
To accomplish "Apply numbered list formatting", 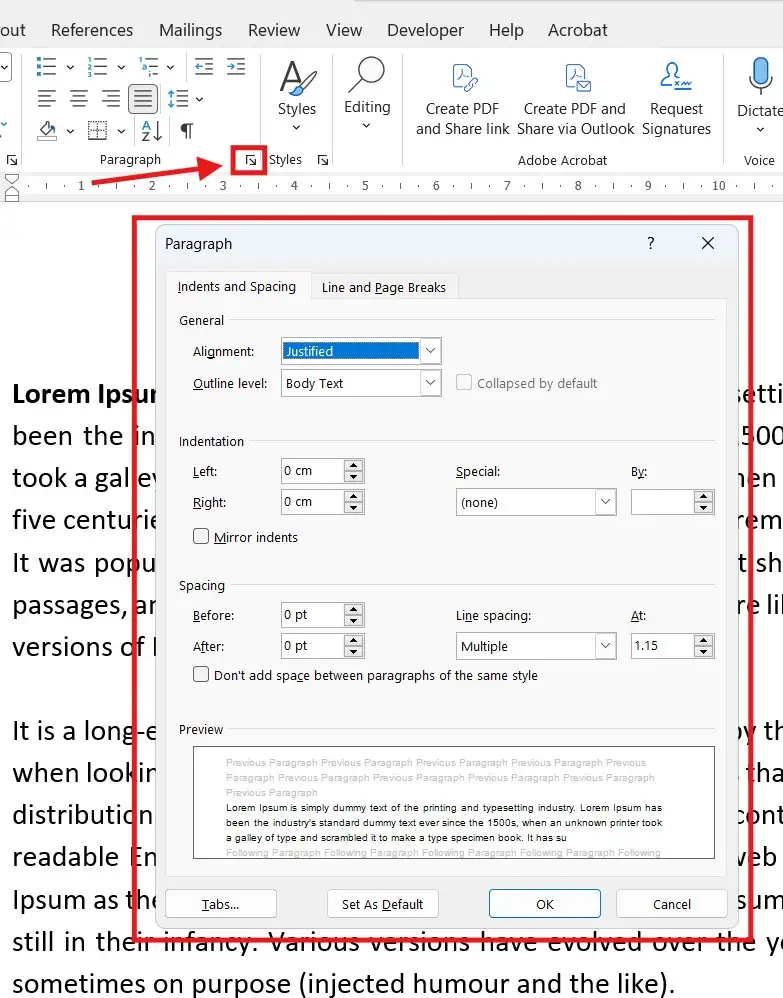I will [x=97, y=66].
